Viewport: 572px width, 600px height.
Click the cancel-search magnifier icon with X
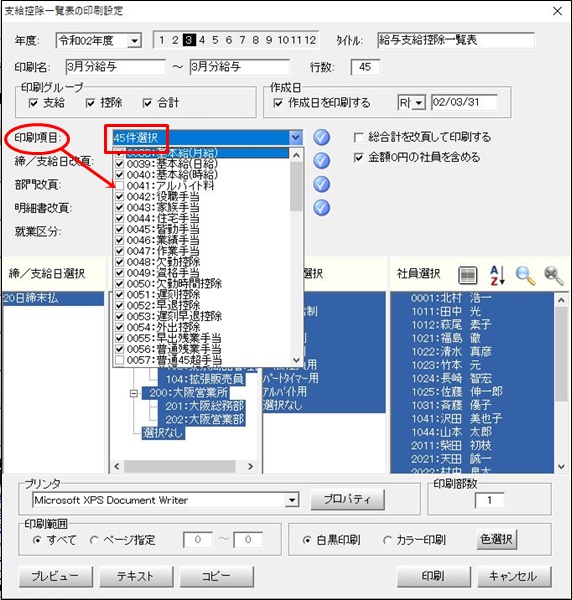[554, 276]
